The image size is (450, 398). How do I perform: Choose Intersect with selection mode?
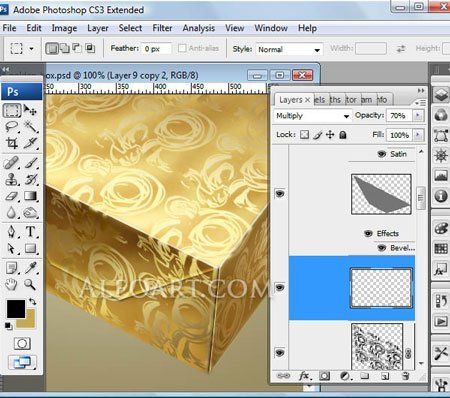click(x=90, y=49)
